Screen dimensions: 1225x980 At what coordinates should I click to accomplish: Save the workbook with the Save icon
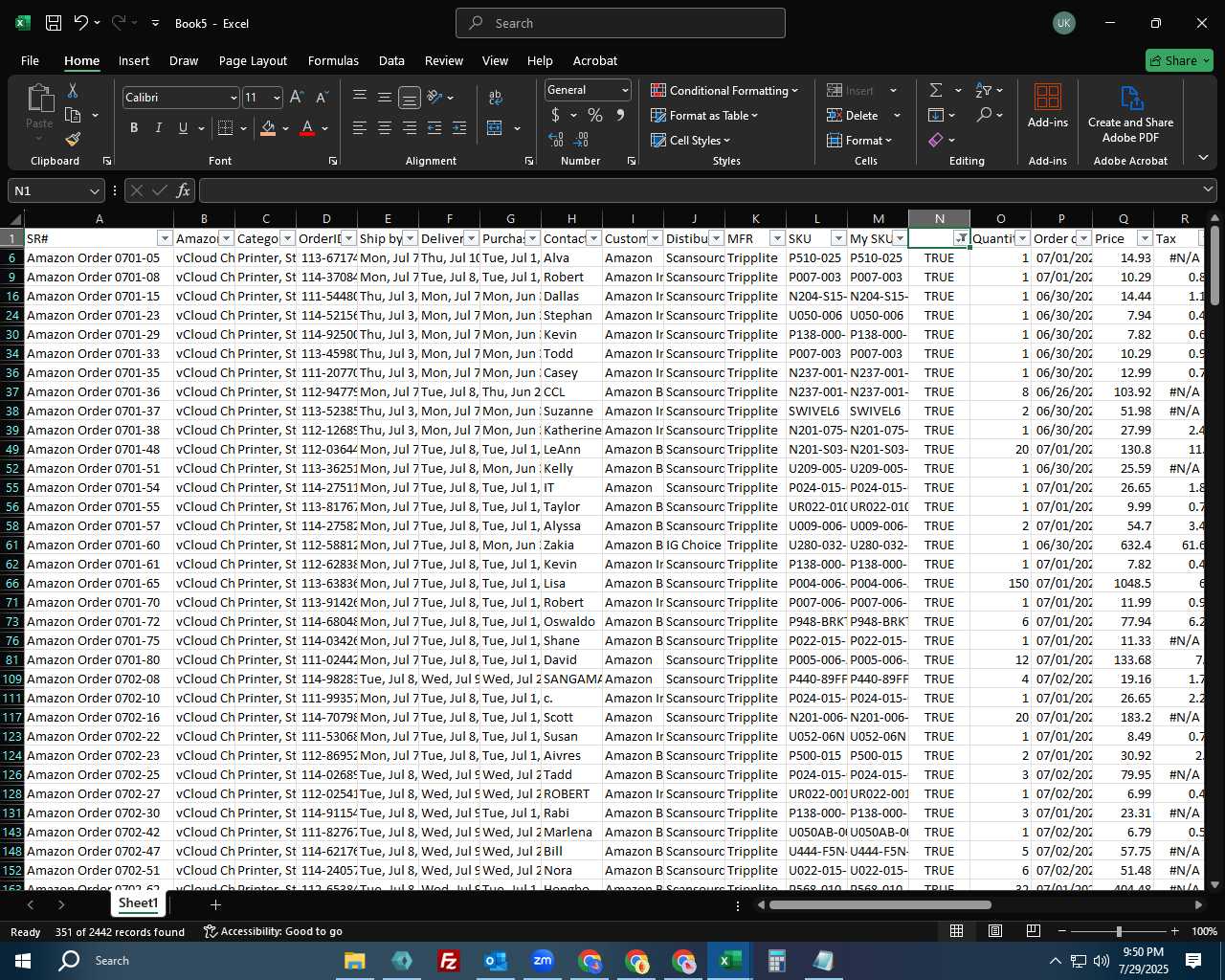pyautogui.click(x=54, y=23)
